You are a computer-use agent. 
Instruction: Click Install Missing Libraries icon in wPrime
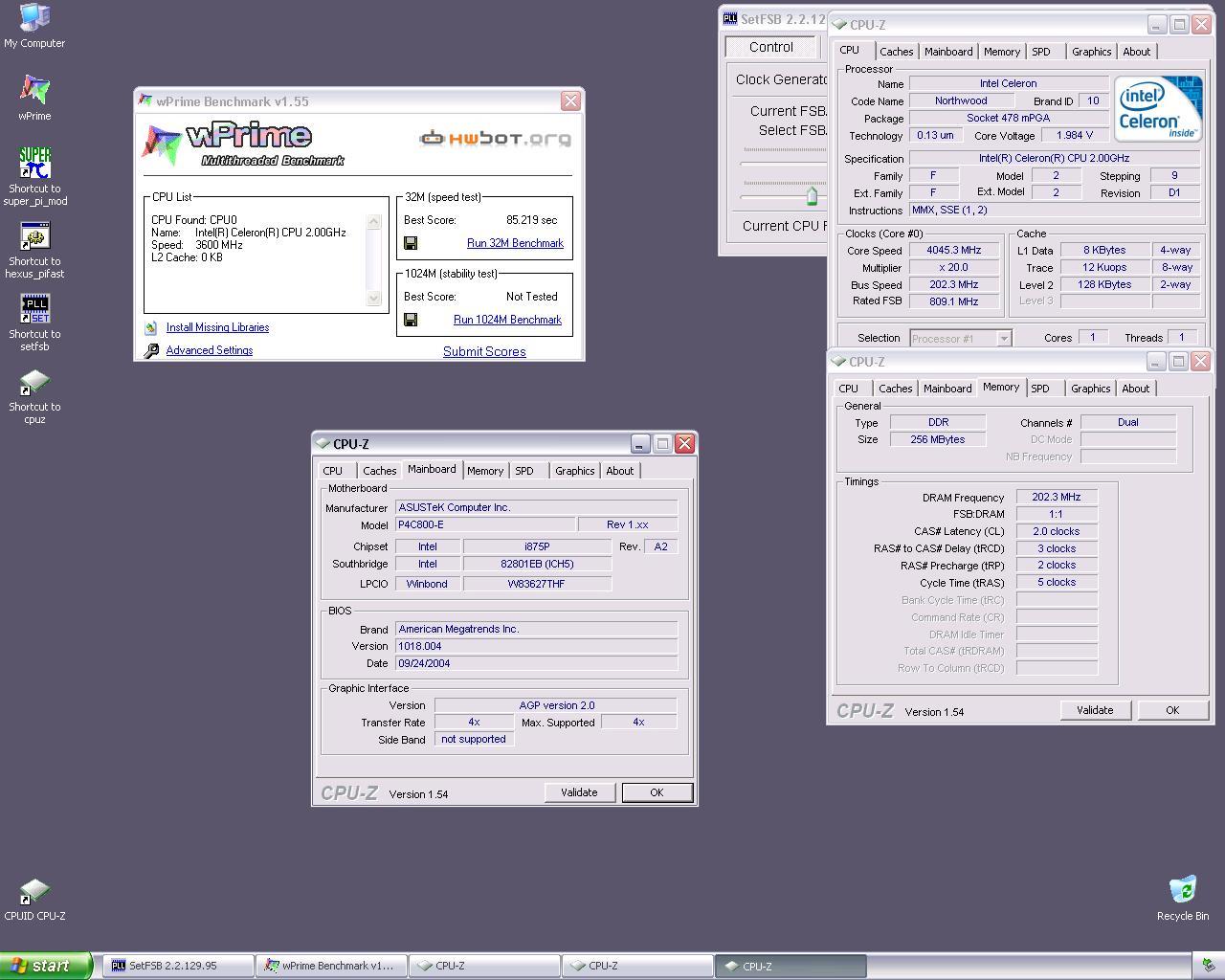(x=151, y=327)
